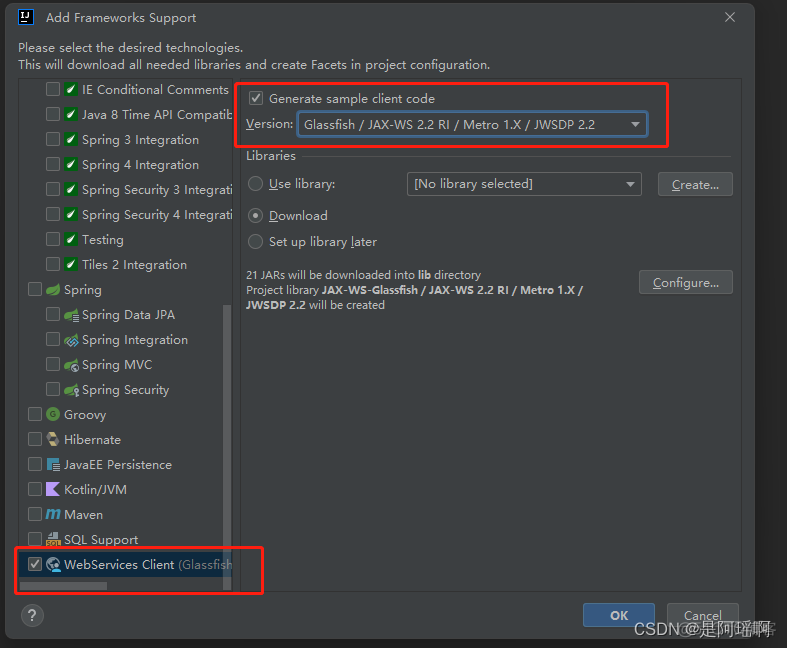Check the Hibernate checkbox
The image size is (787, 648).
pos(35,439)
